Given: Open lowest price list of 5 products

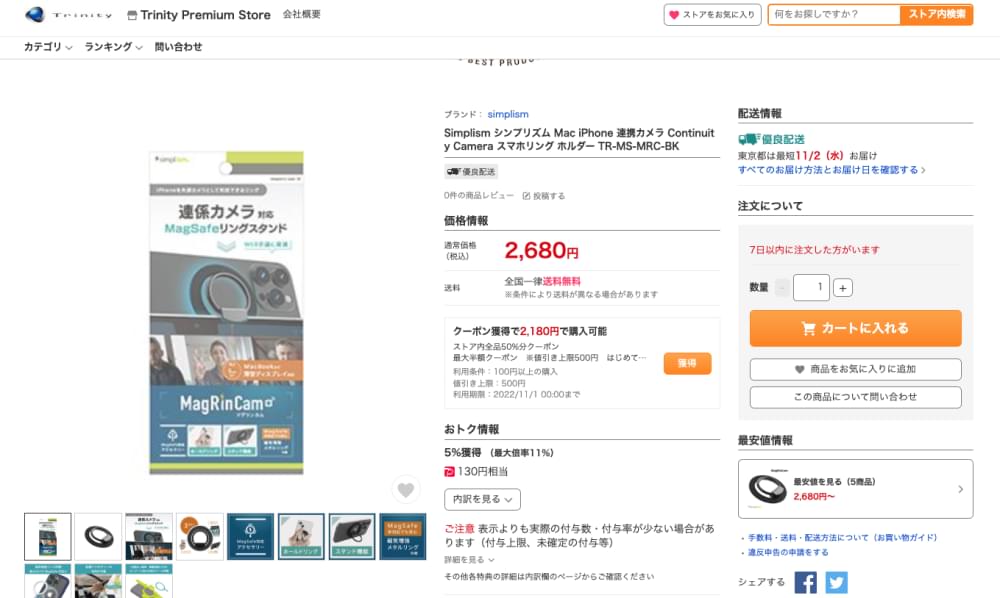Looking at the screenshot, I should click(855, 489).
